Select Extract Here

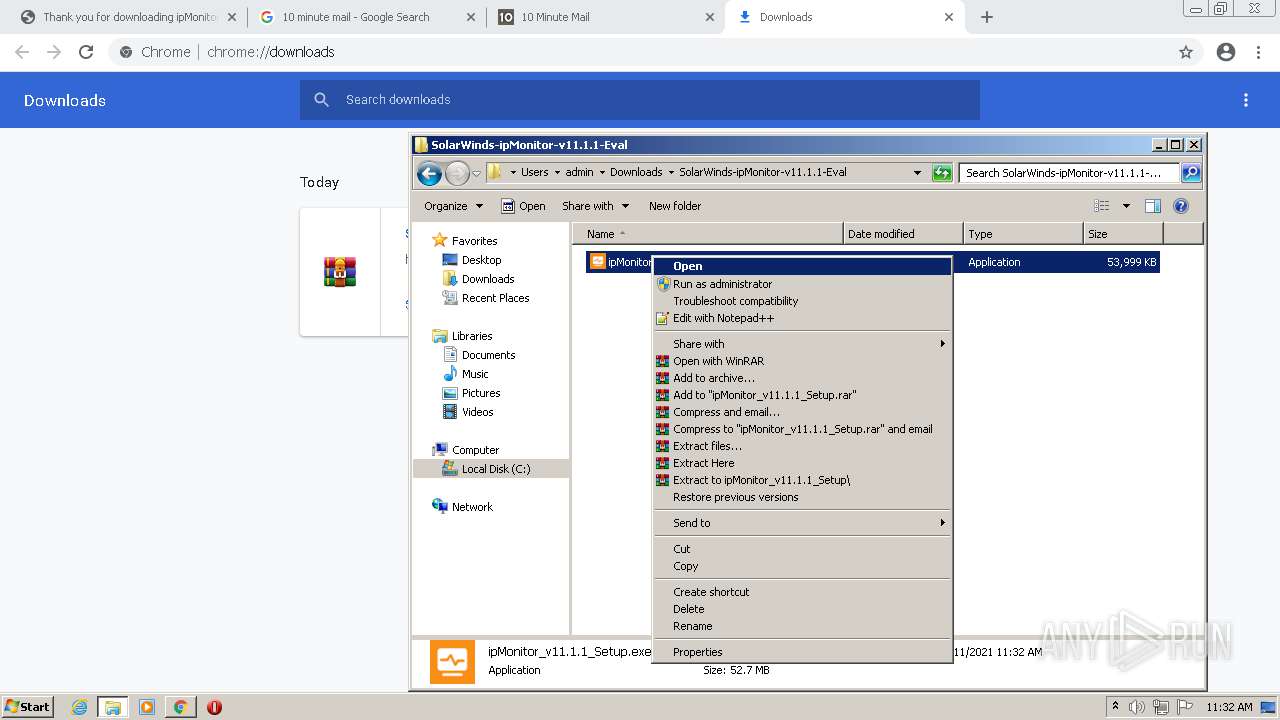pyautogui.click(x=802, y=463)
